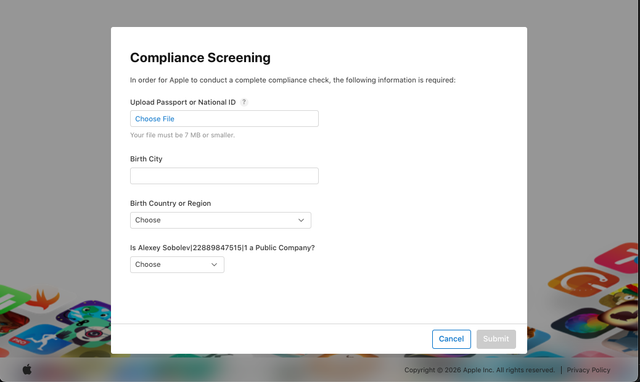This screenshot has width=640, height=382.
Task: Click the Birth City label
Action: (x=146, y=159)
